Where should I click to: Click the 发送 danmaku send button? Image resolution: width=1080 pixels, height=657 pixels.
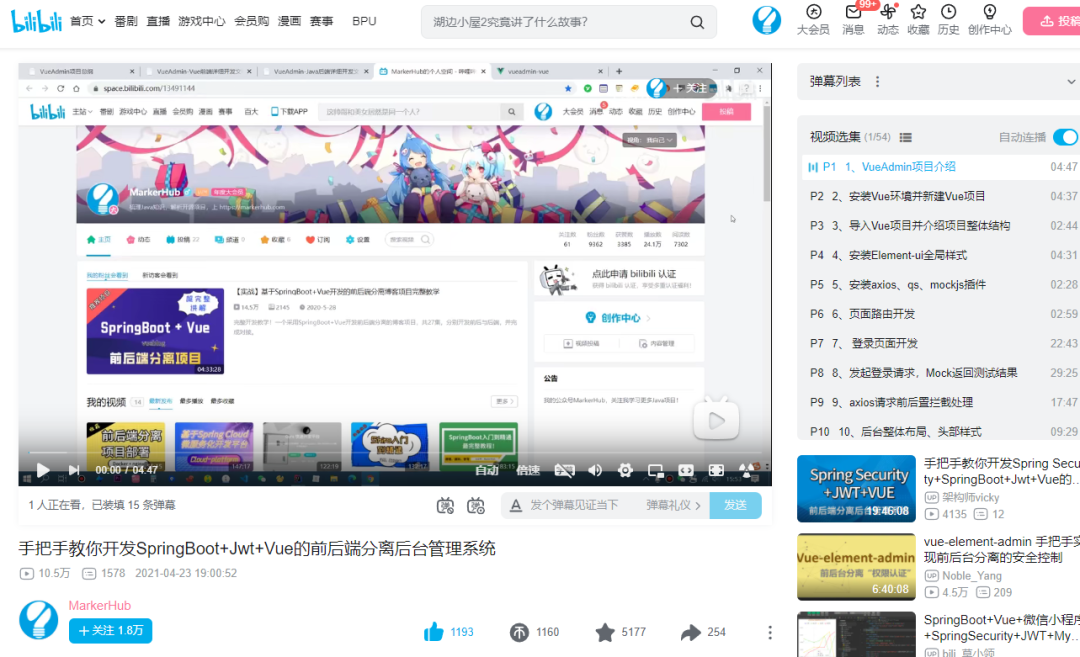735,507
